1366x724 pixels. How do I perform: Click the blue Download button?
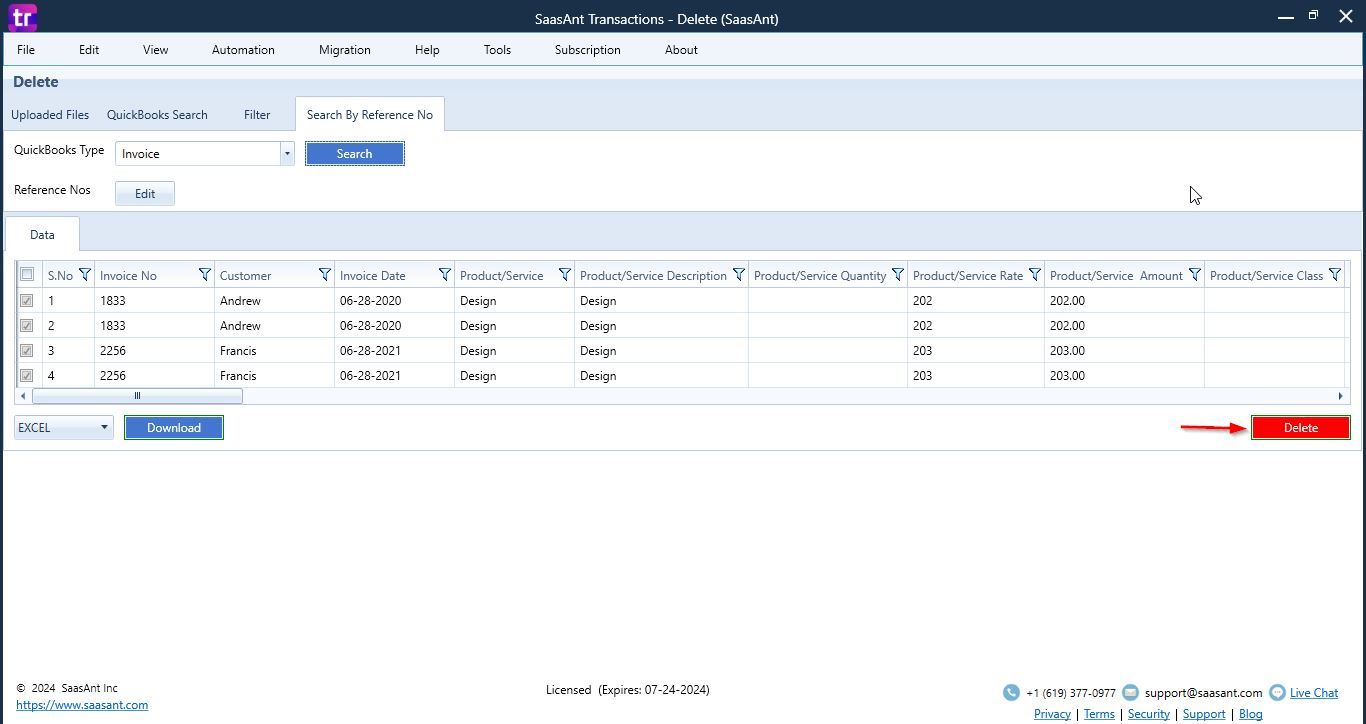coord(174,427)
